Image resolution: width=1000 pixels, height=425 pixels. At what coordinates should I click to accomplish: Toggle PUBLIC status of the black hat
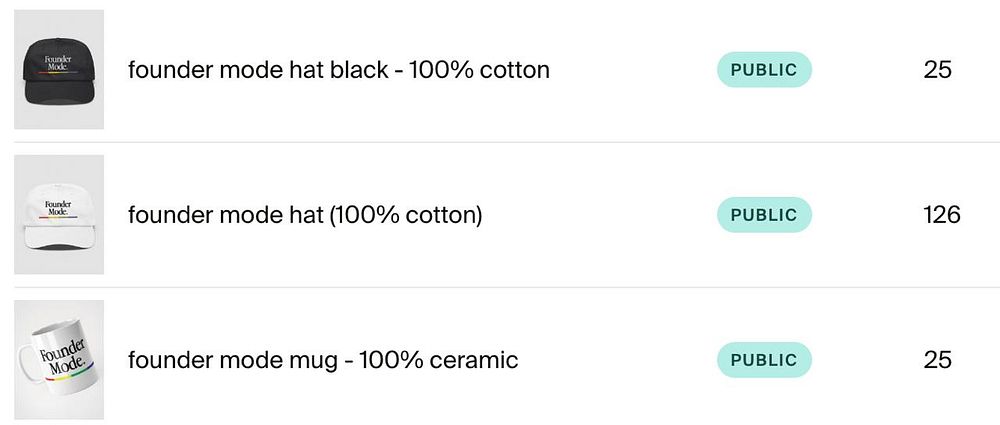tap(764, 70)
